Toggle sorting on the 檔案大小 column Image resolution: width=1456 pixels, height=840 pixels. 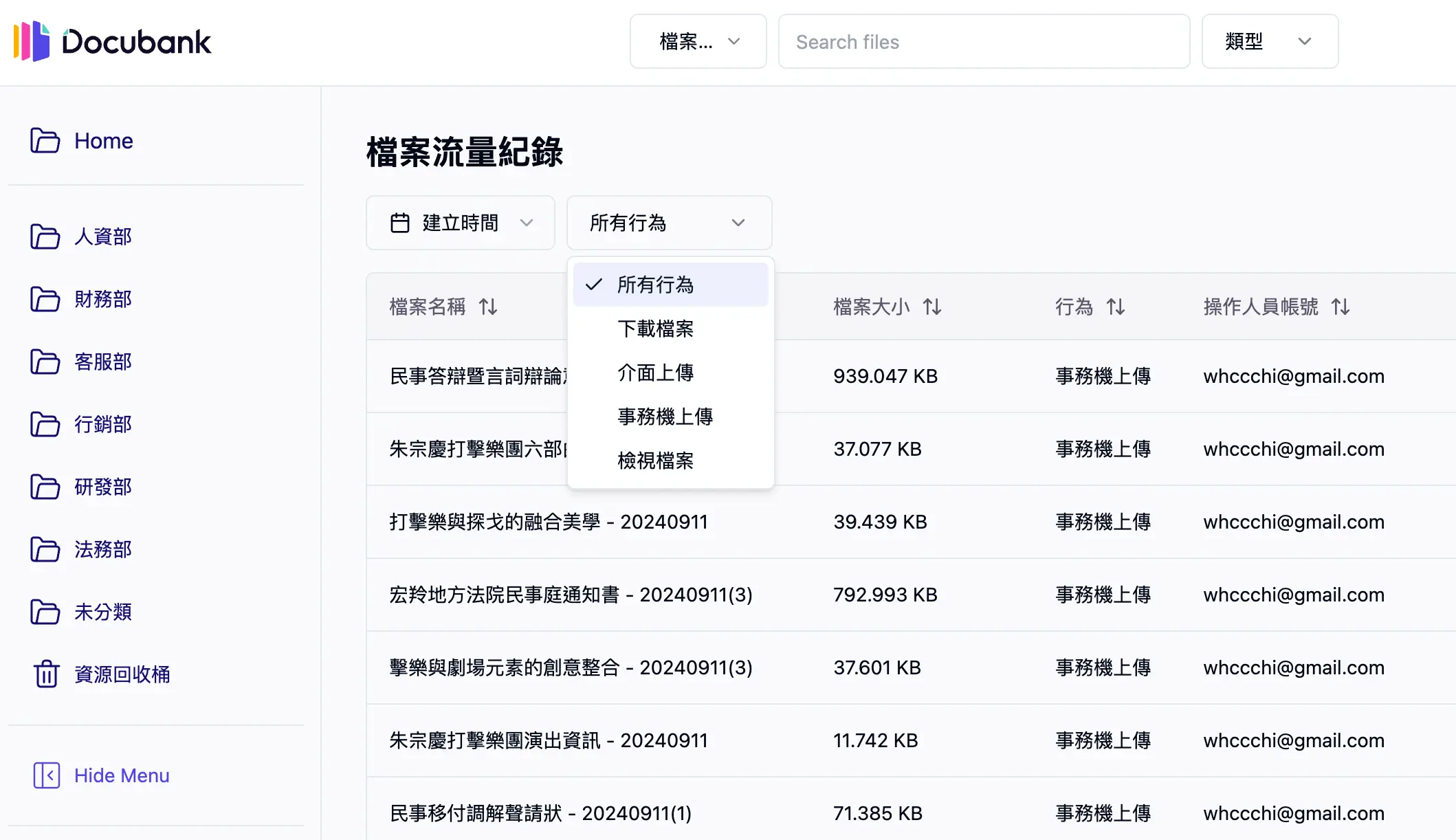[933, 307]
